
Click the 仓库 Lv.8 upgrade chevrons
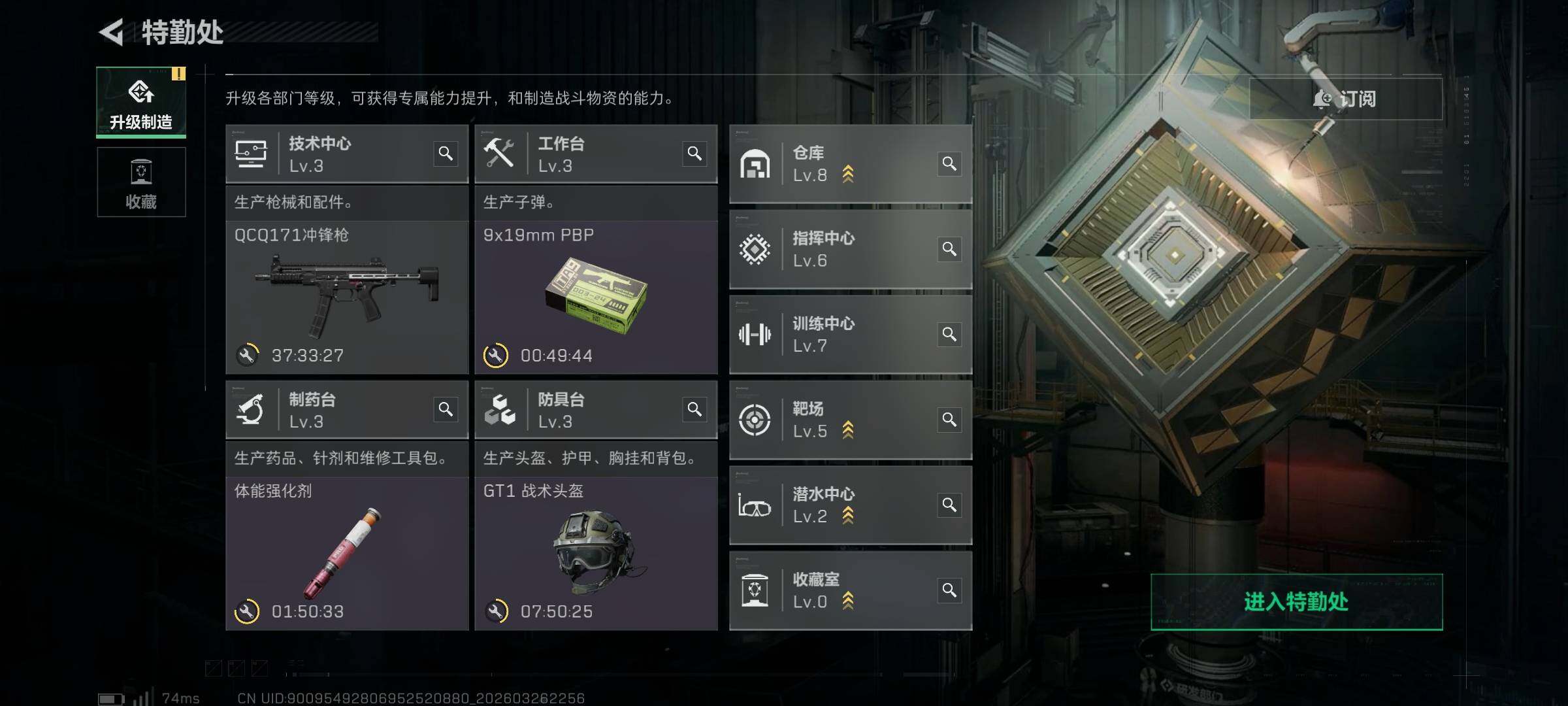pos(848,174)
